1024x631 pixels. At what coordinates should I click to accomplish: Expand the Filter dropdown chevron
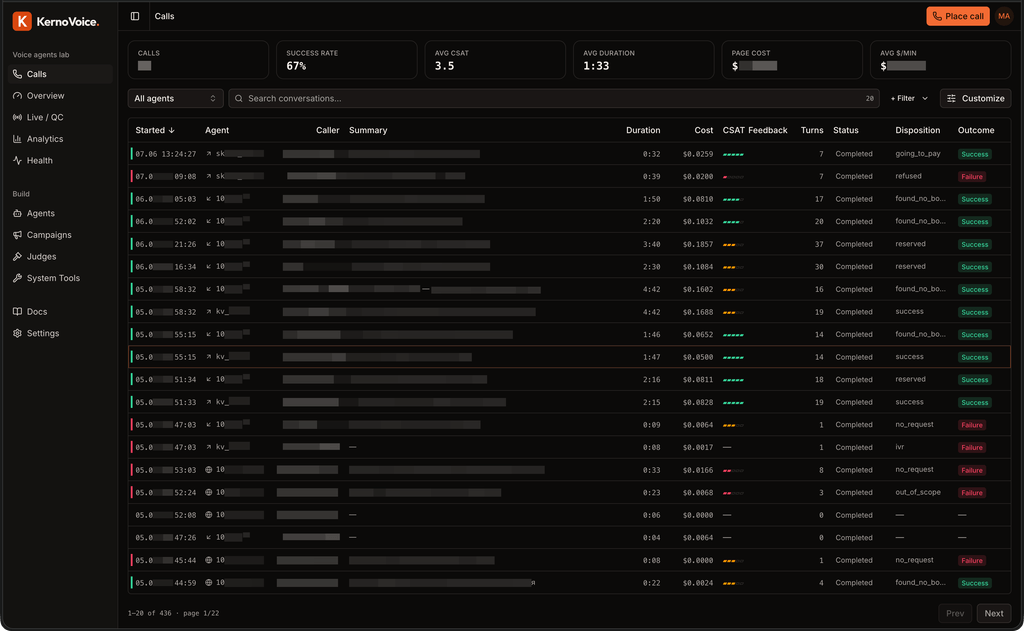pos(925,99)
